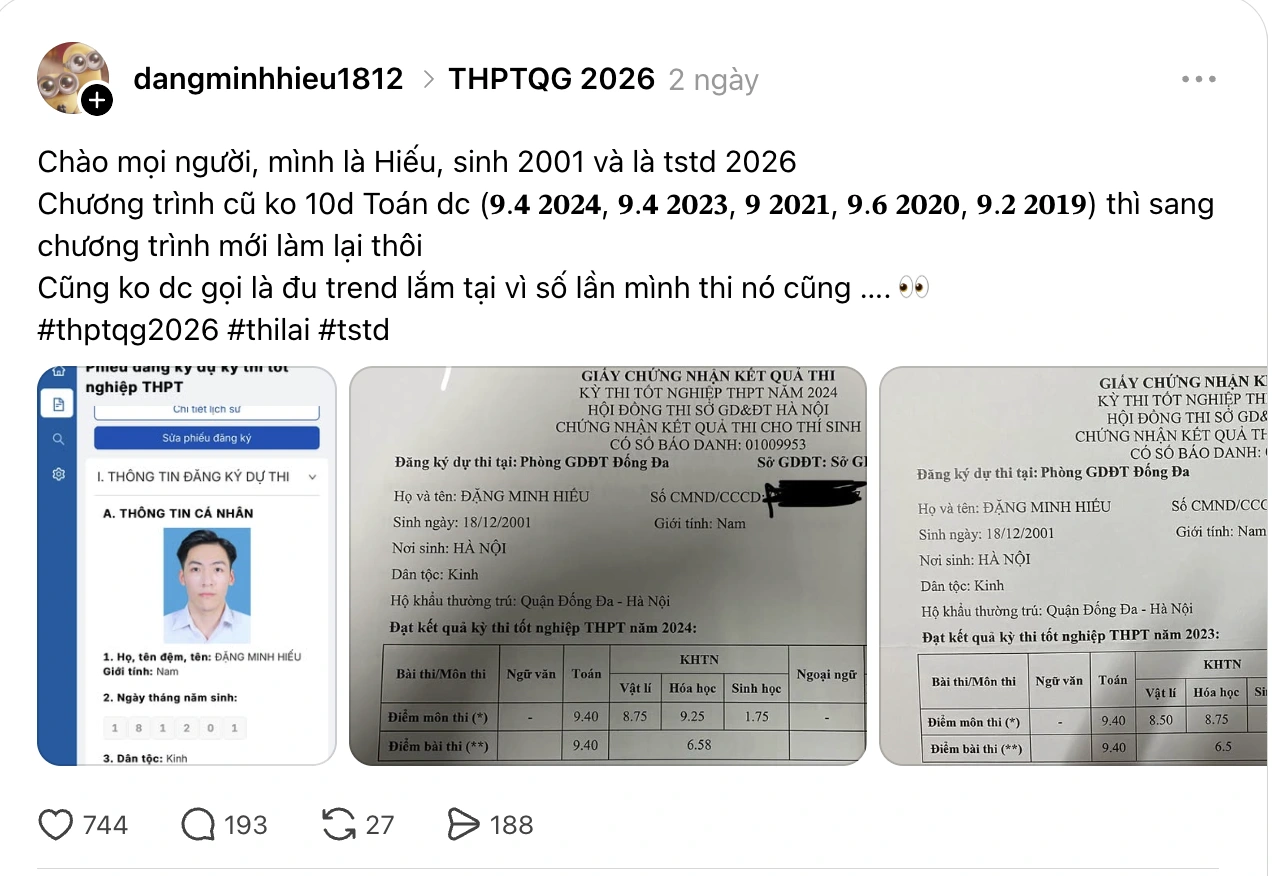Open comments via reply bubble icon
Screen dimensions: 1274x876
tap(198, 825)
